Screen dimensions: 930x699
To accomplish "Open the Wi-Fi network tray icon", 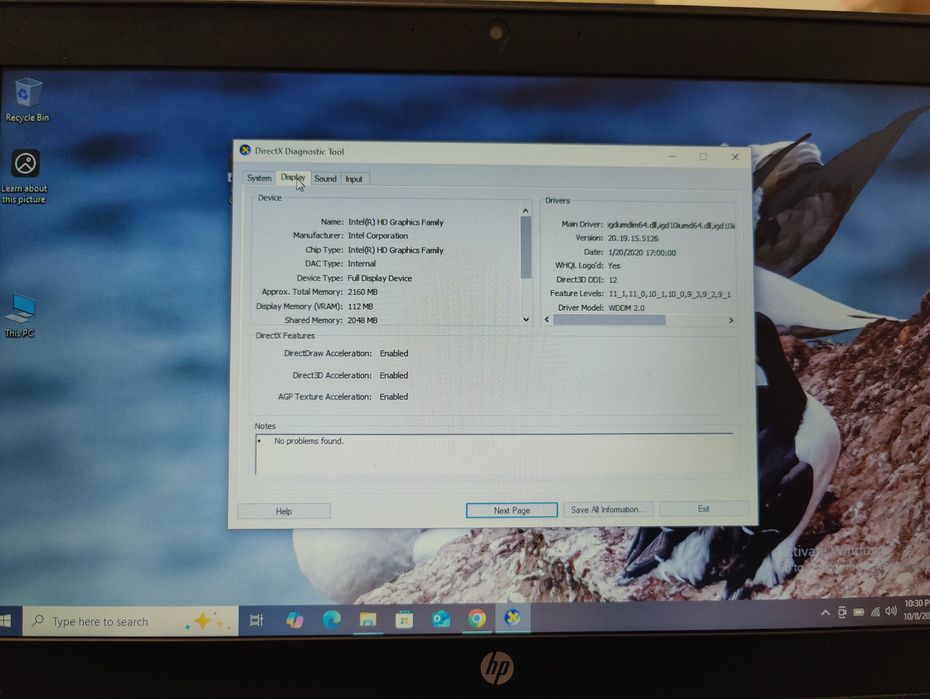I will click(875, 612).
